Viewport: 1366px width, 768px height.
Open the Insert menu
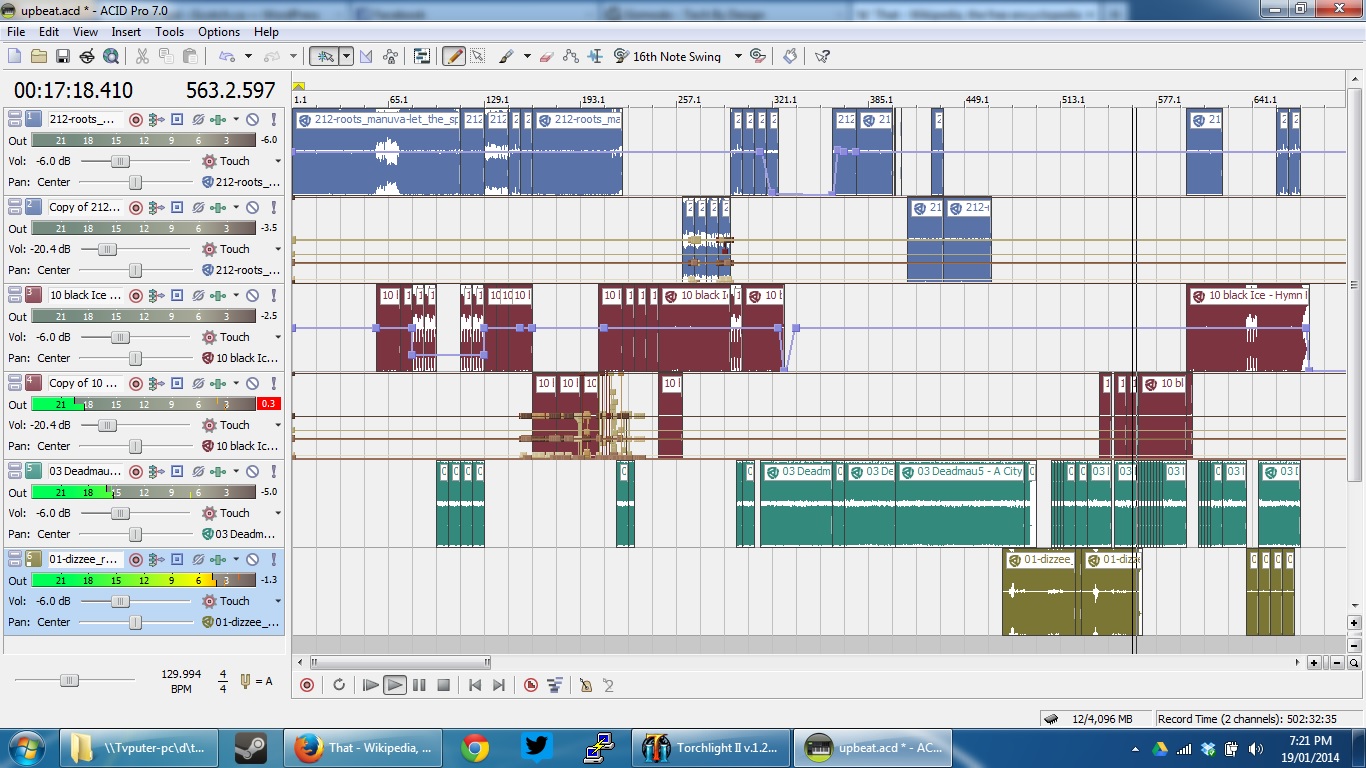coord(126,32)
